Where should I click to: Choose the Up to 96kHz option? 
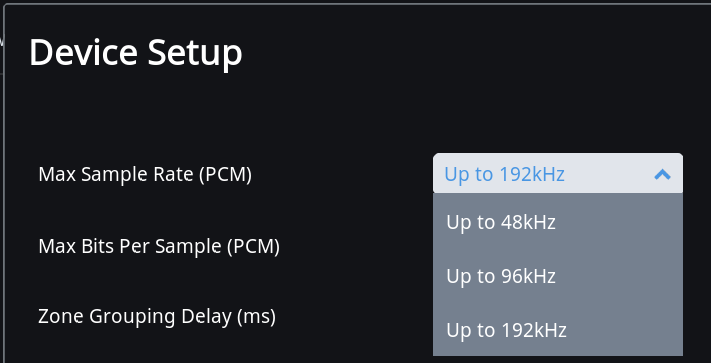[x=558, y=276]
